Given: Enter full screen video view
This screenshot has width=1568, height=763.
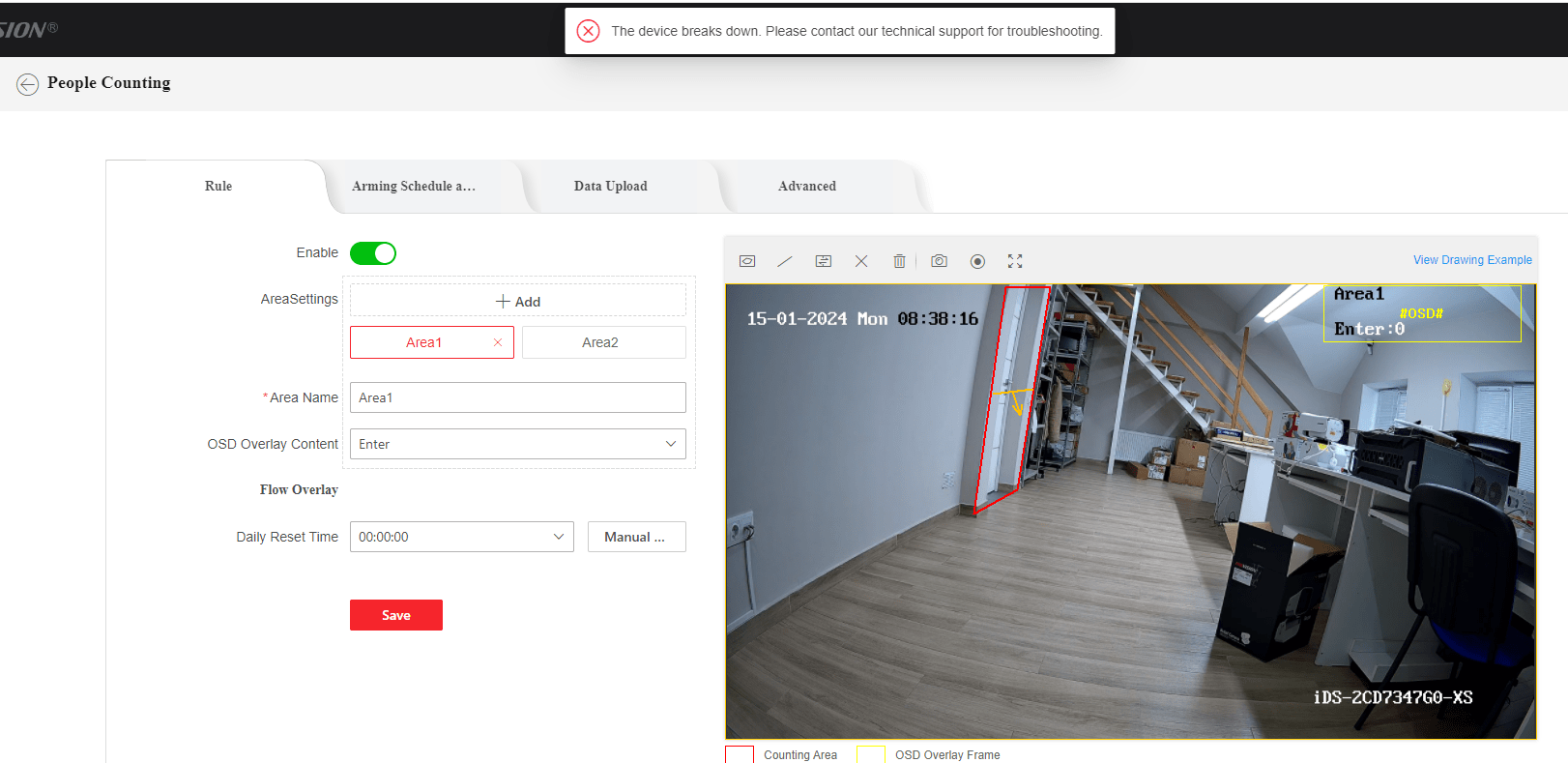Looking at the screenshot, I should [1015, 261].
